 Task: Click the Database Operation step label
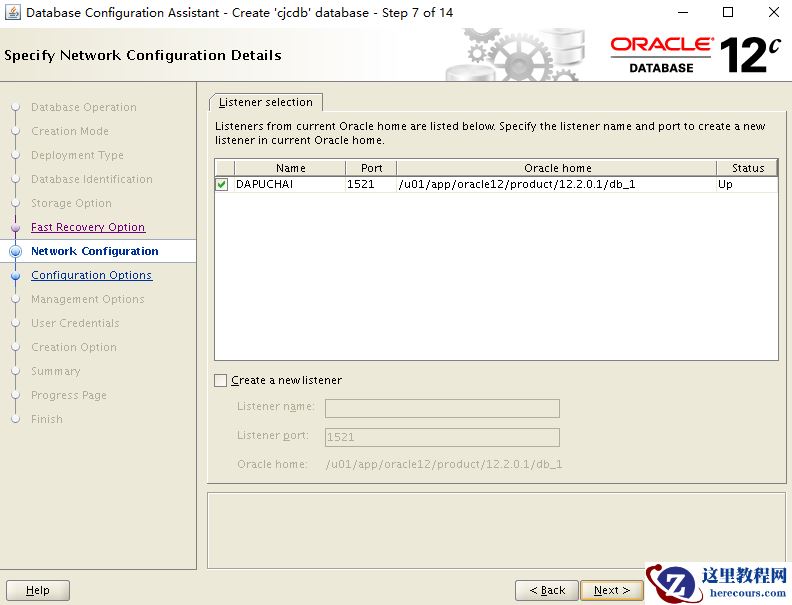pyautogui.click(x=84, y=107)
